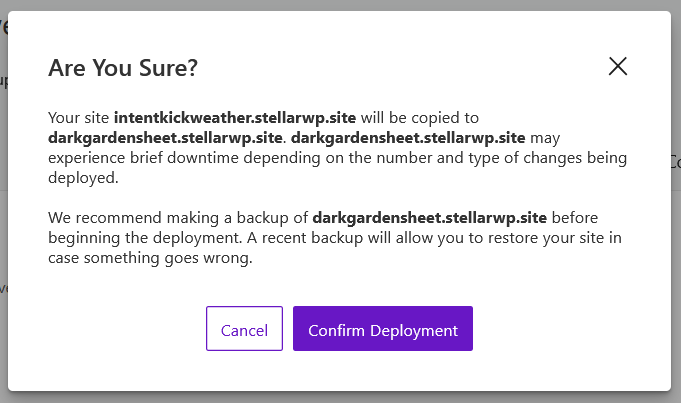Select the bold intentkickweather.stellarwp.site domain
The width and height of the screenshot is (681, 403).
click(228, 117)
